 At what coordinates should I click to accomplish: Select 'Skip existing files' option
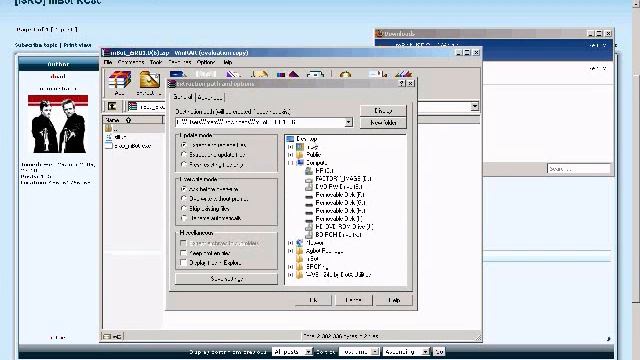tap(184, 209)
